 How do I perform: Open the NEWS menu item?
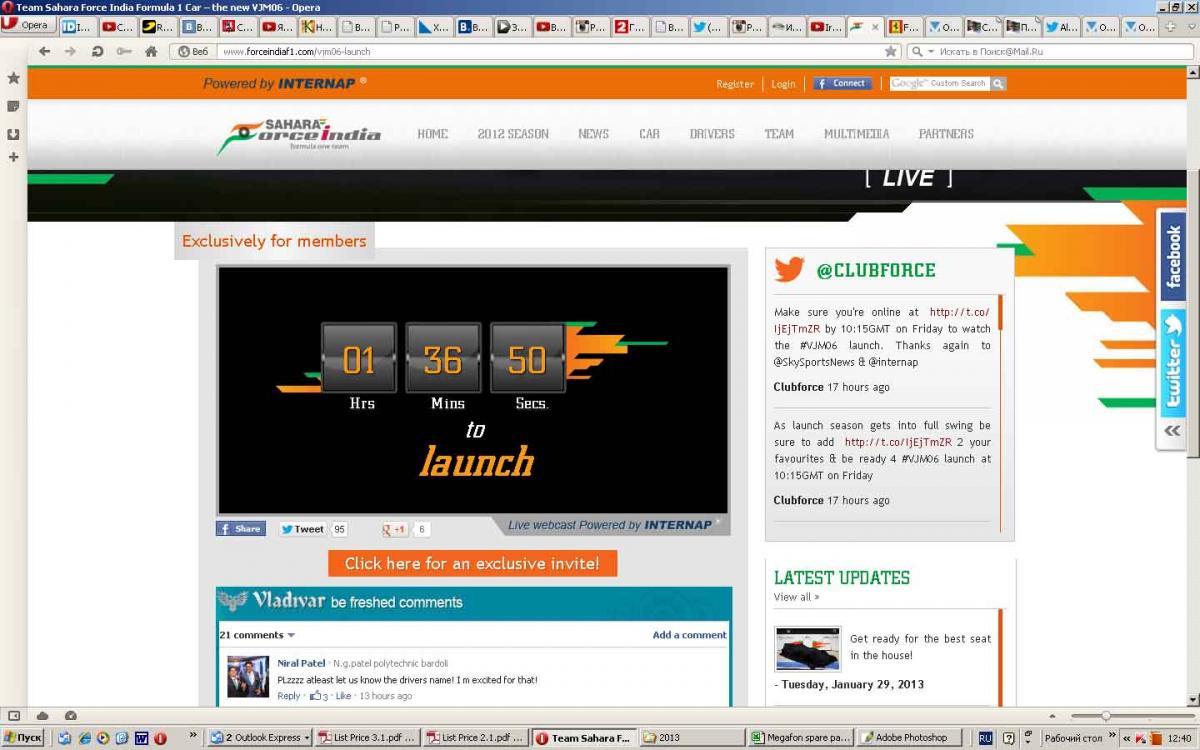593,134
